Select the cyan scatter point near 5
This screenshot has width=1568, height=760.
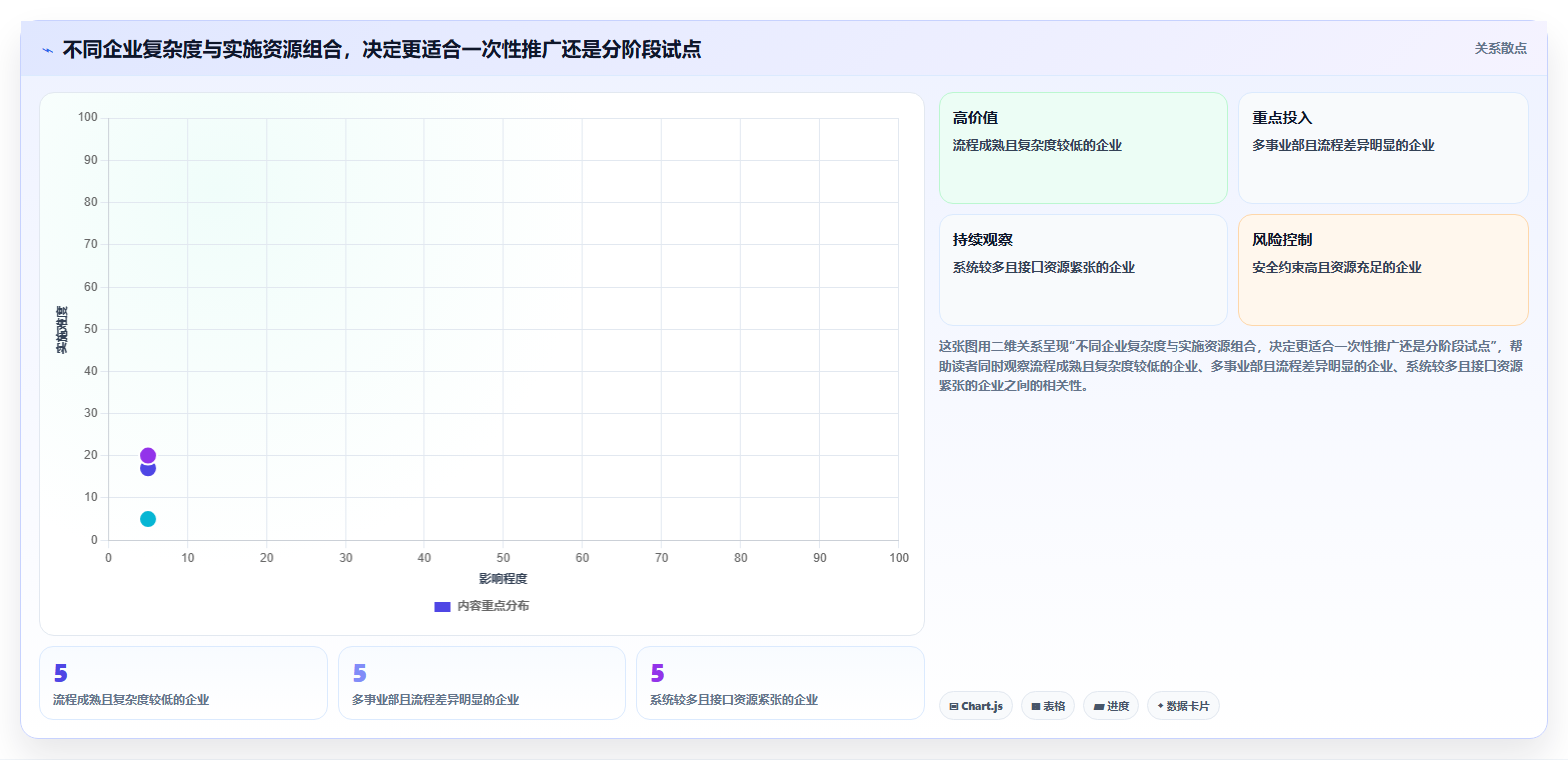point(148,519)
